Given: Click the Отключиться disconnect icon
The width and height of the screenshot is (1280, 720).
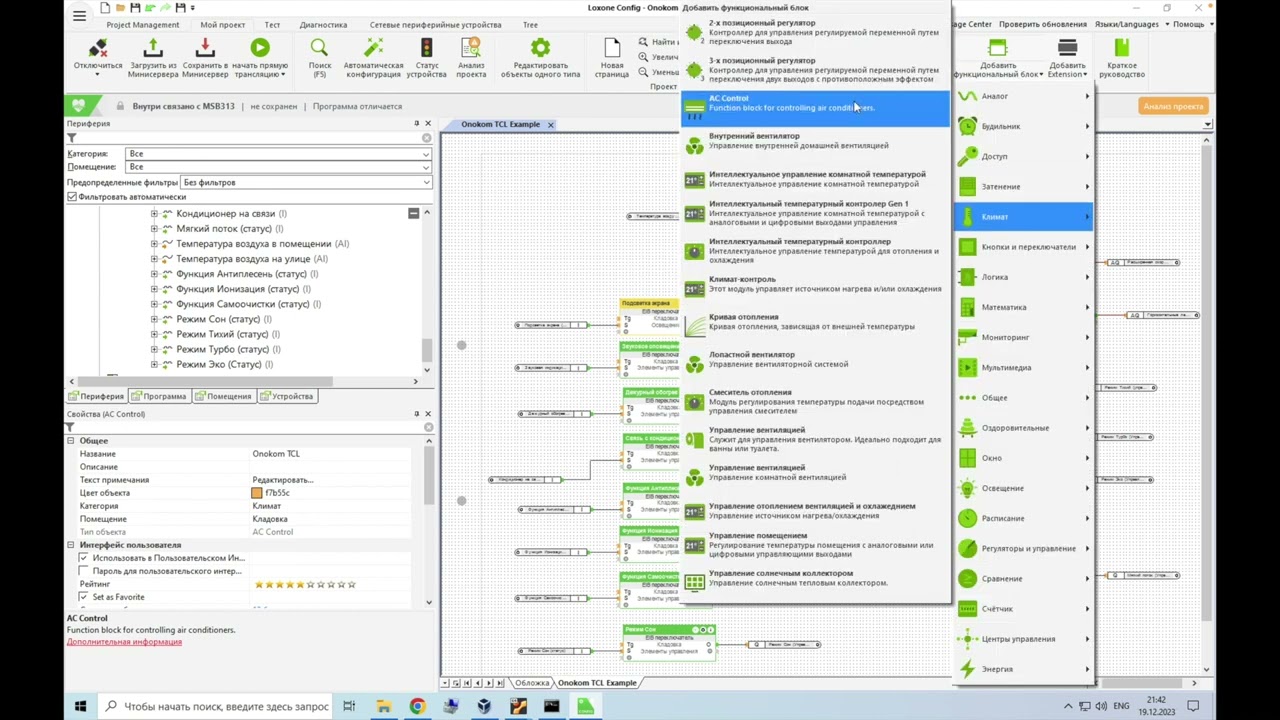Looking at the screenshot, I should (x=97, y=48).
